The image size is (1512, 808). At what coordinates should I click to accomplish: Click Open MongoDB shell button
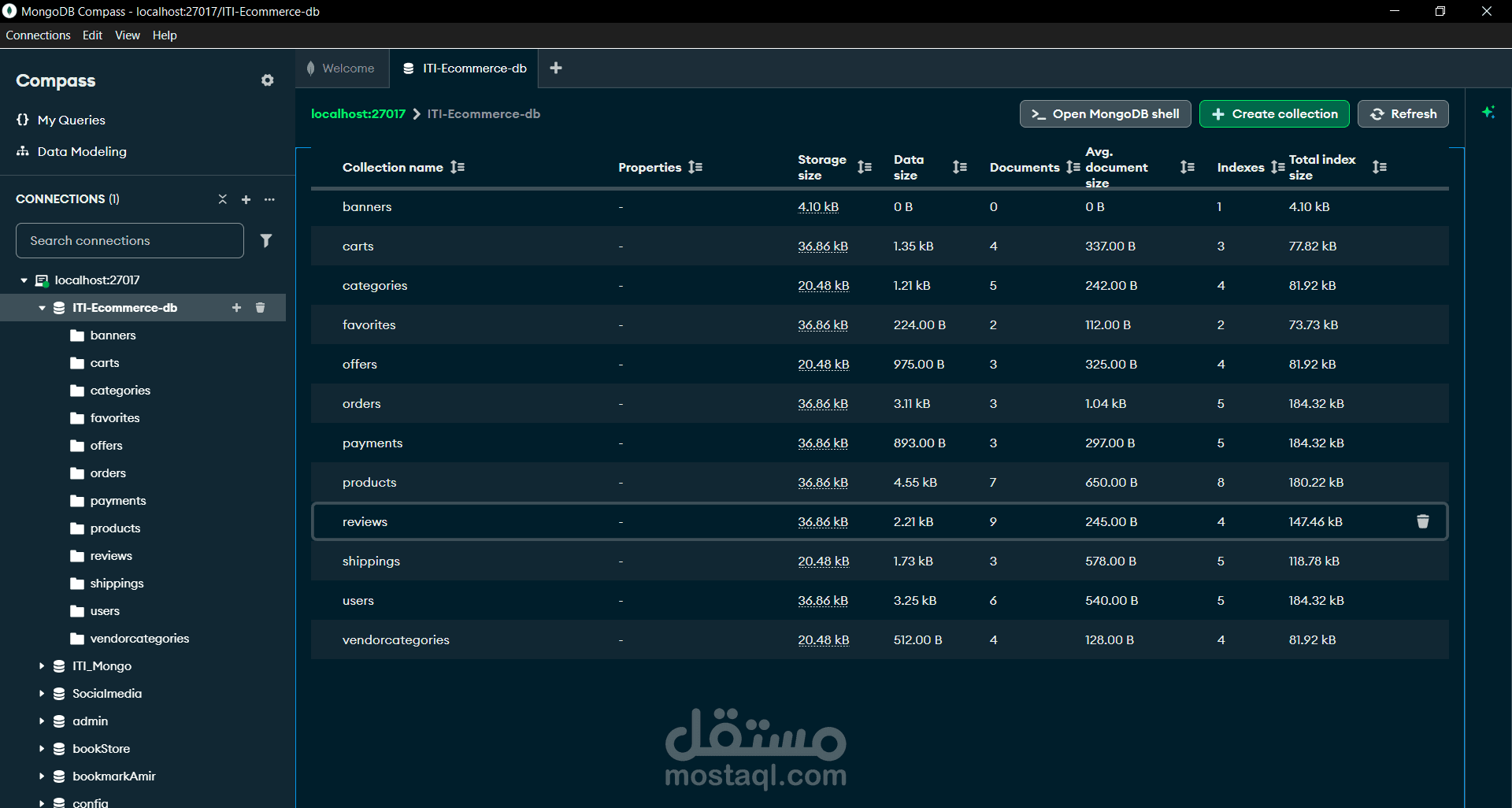tap(1105, 114)
